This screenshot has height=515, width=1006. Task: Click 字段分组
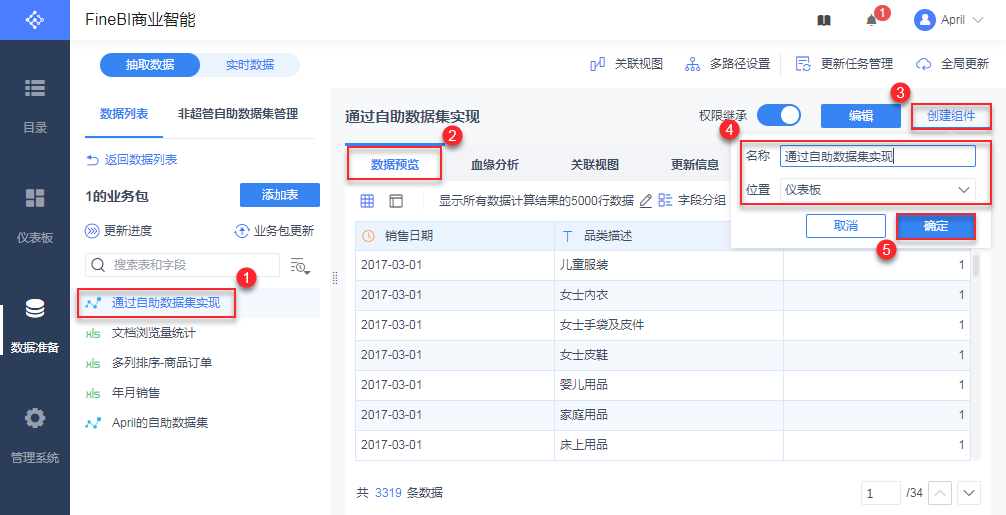pos(693,199)
